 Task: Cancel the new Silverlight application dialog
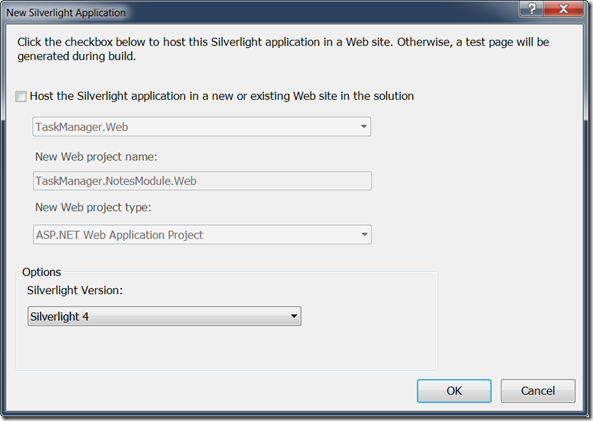tap(538, 391)
